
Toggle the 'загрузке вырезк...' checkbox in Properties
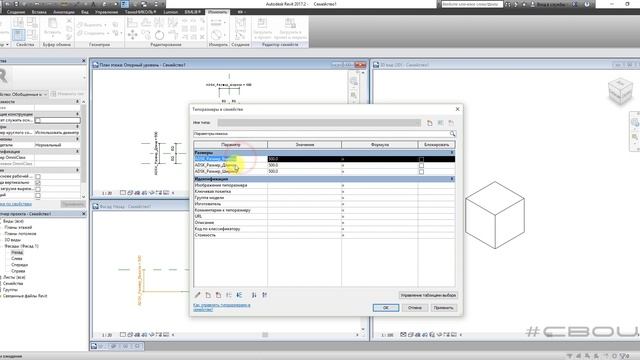pos(38,189)
